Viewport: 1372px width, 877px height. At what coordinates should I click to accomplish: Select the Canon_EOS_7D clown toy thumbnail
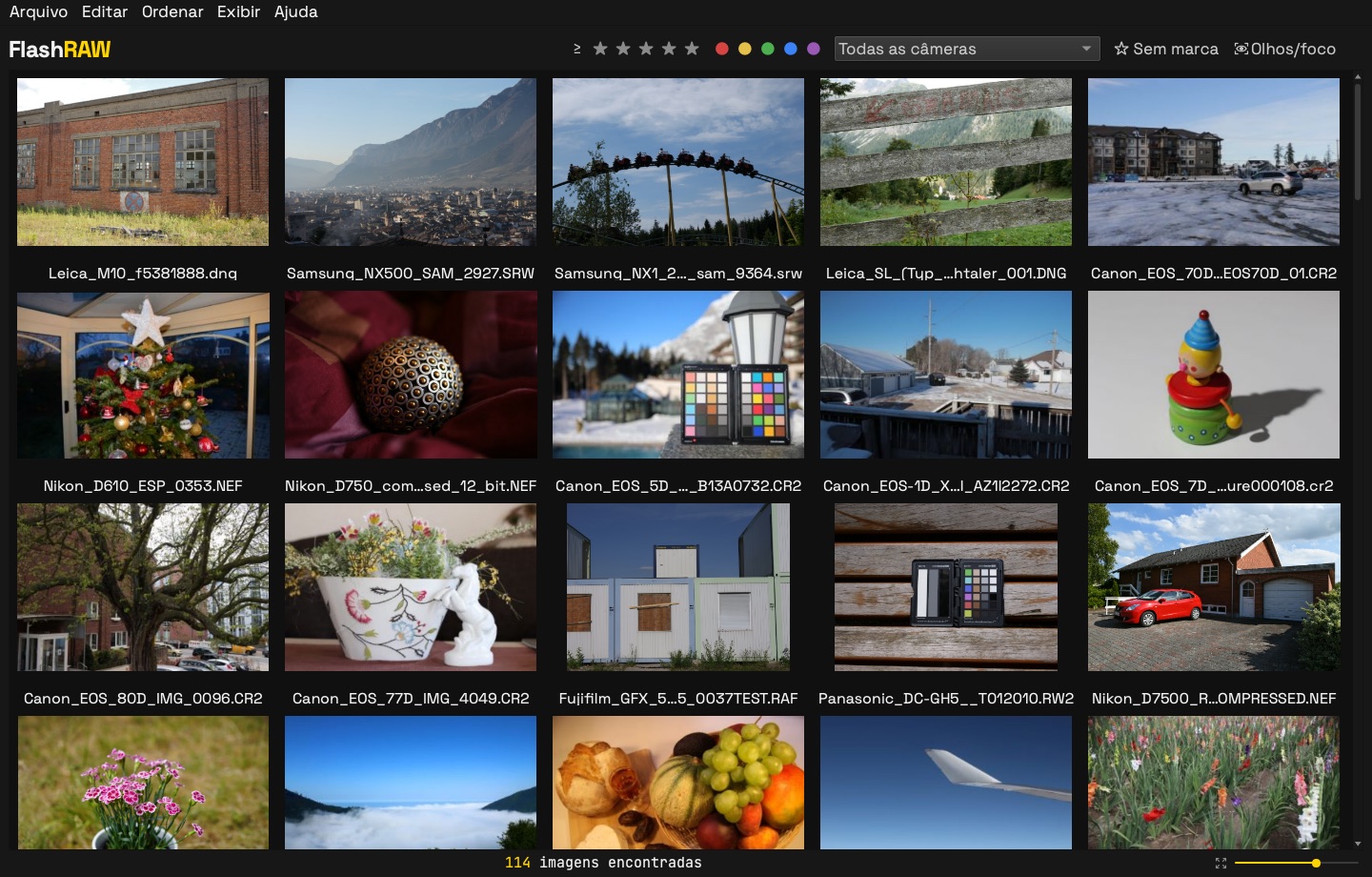point(1214,375)
